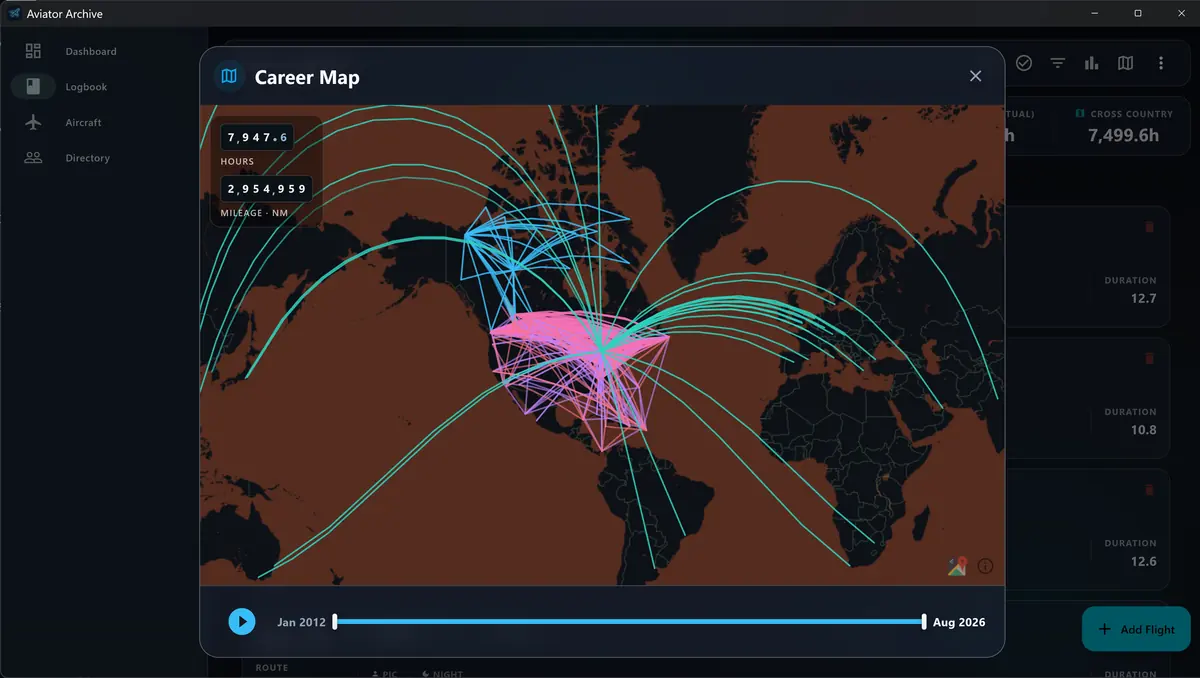Click the Duration 12.6 value

click(1143, 561)
